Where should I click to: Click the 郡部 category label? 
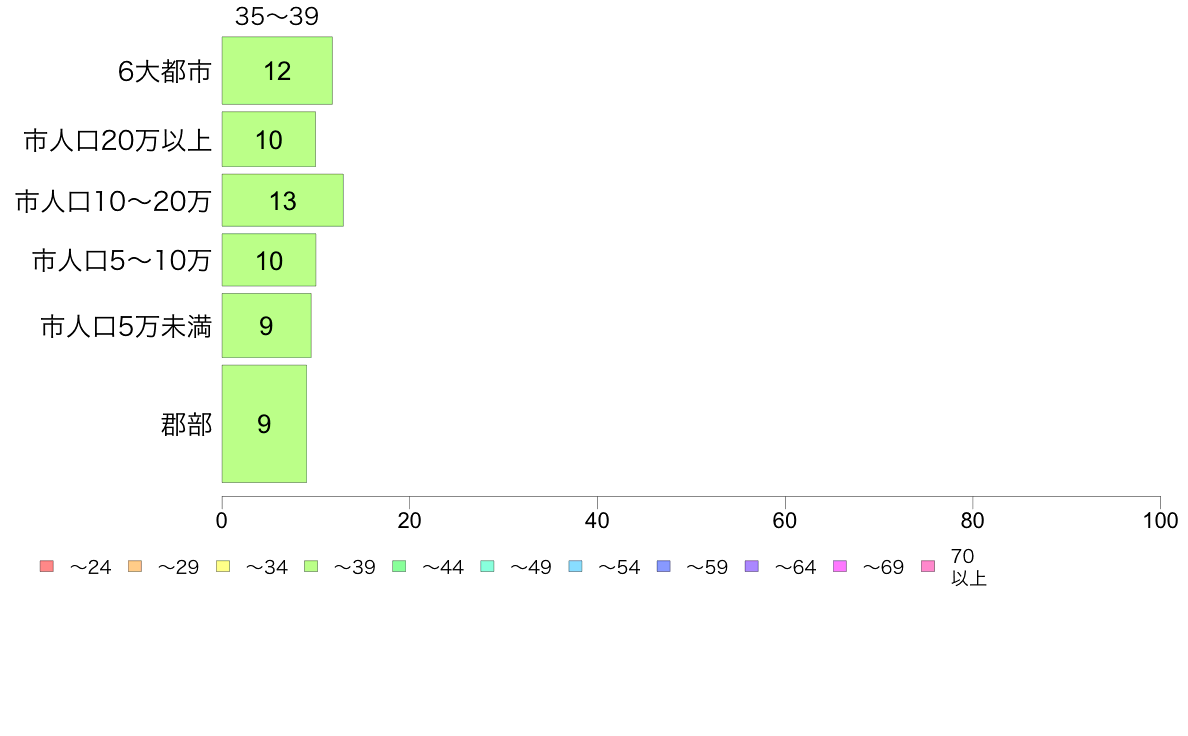click(186, 424)
